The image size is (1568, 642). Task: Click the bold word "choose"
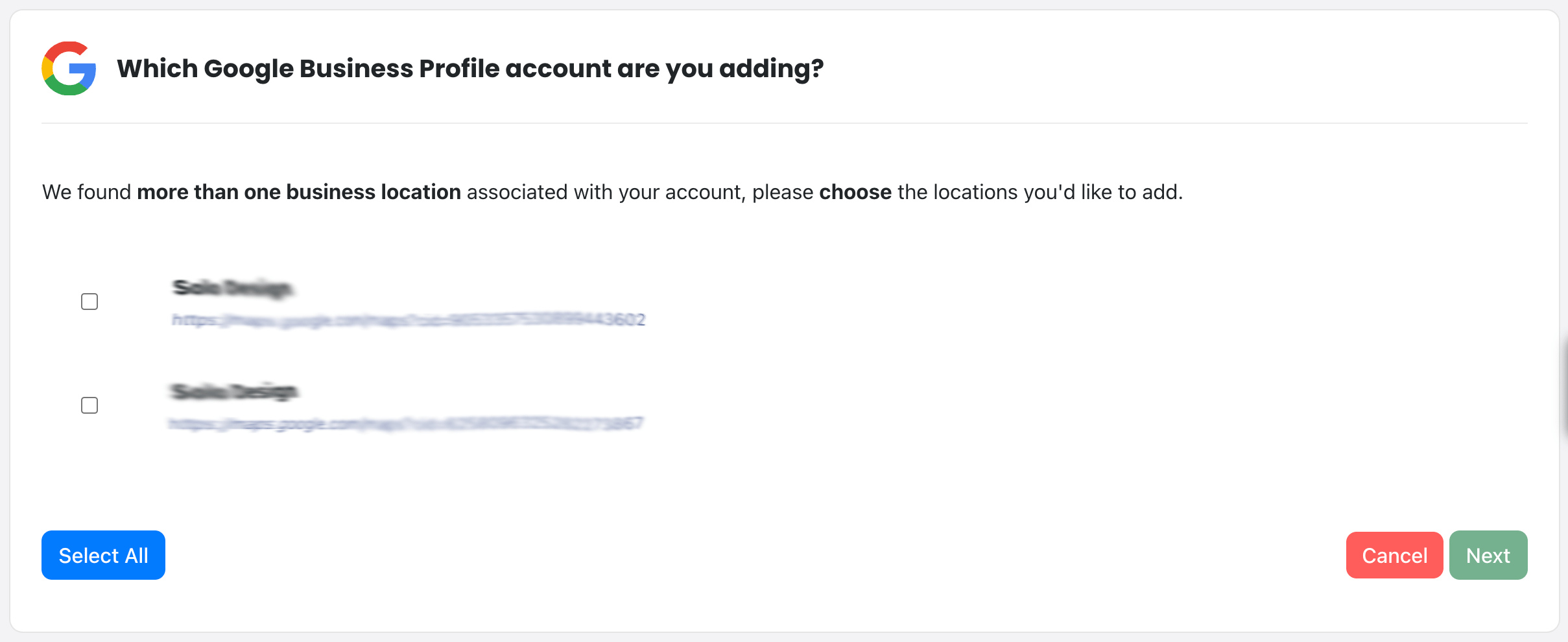[855, 192]
